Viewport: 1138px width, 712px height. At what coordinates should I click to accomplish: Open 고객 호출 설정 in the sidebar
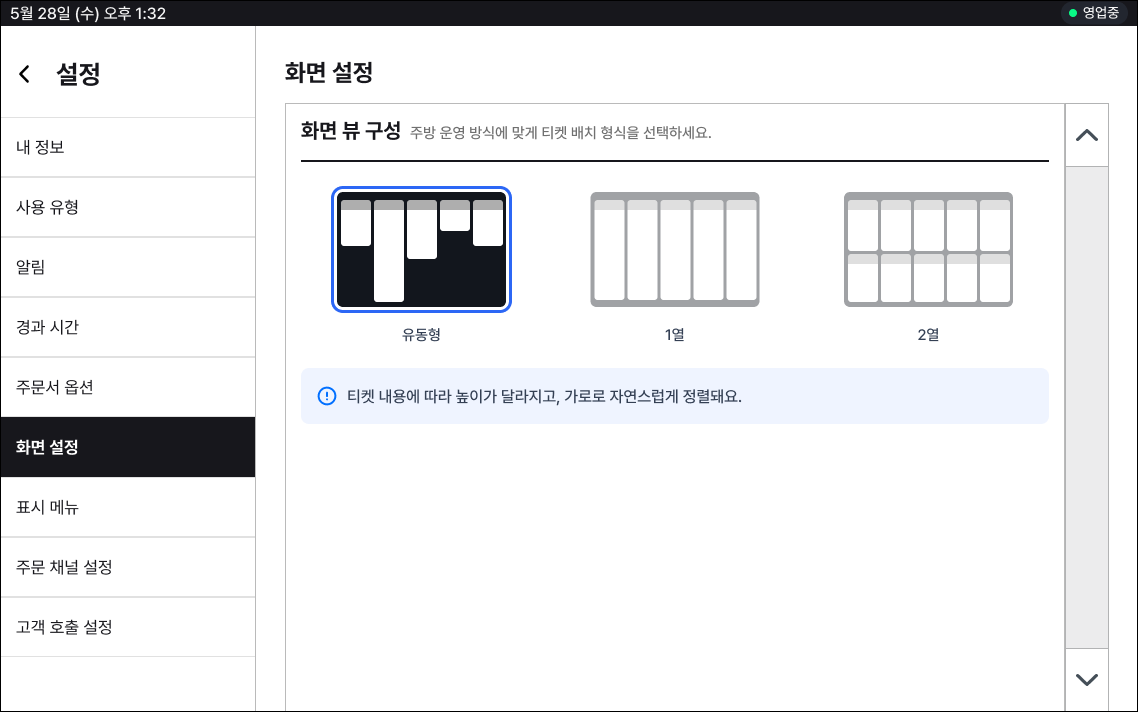pos(128,628)
